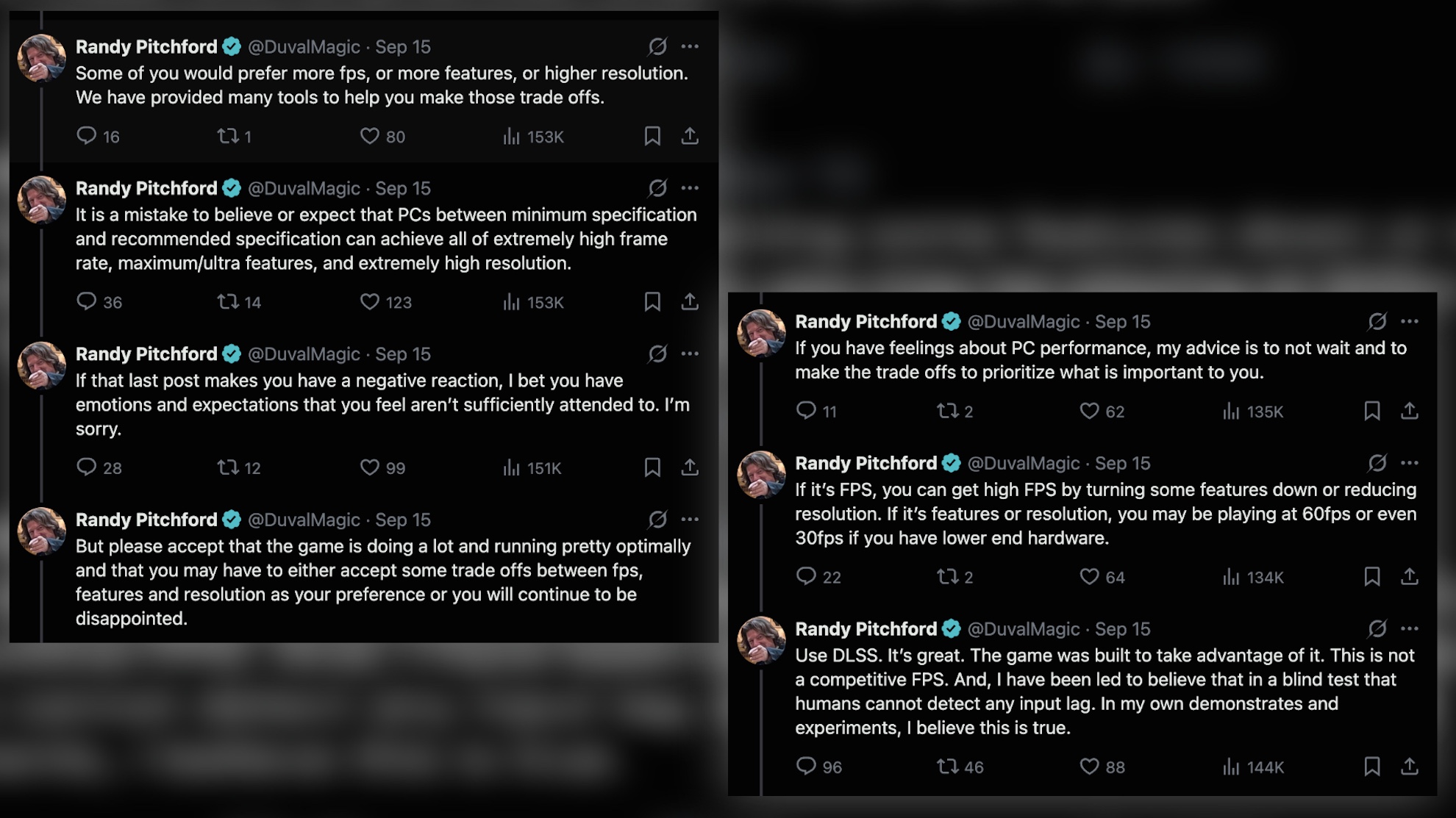Reply to tweet about 60fps or 30fps
This screenshot has width=1456, height=818.
click(806, 576)
